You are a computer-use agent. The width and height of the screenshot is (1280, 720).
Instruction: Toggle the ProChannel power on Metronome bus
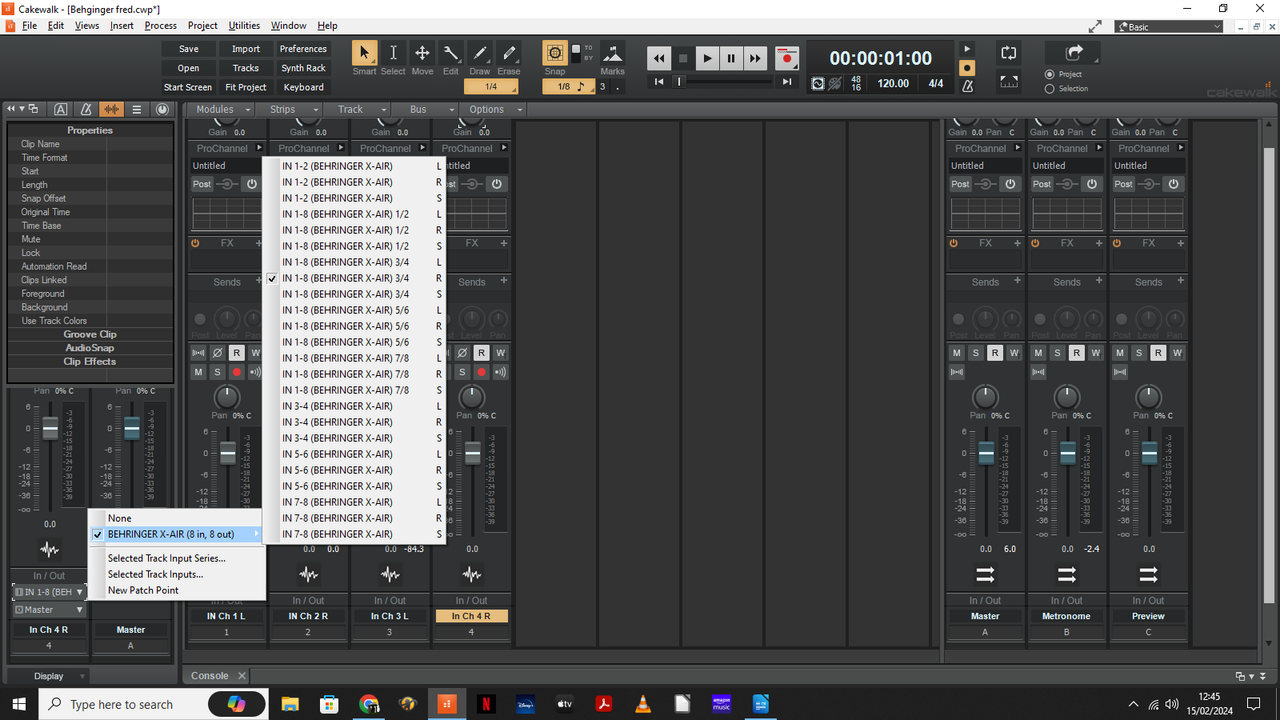[x=1092, y=184]
